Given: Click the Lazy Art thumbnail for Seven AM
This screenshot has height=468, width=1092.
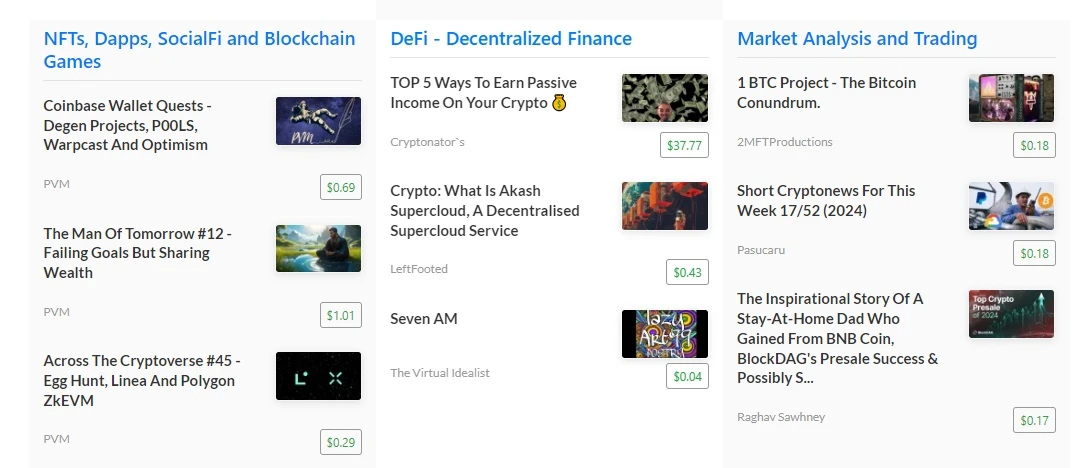Looking at the screenshot, I should pyautogui.click(x=665, y=334).
